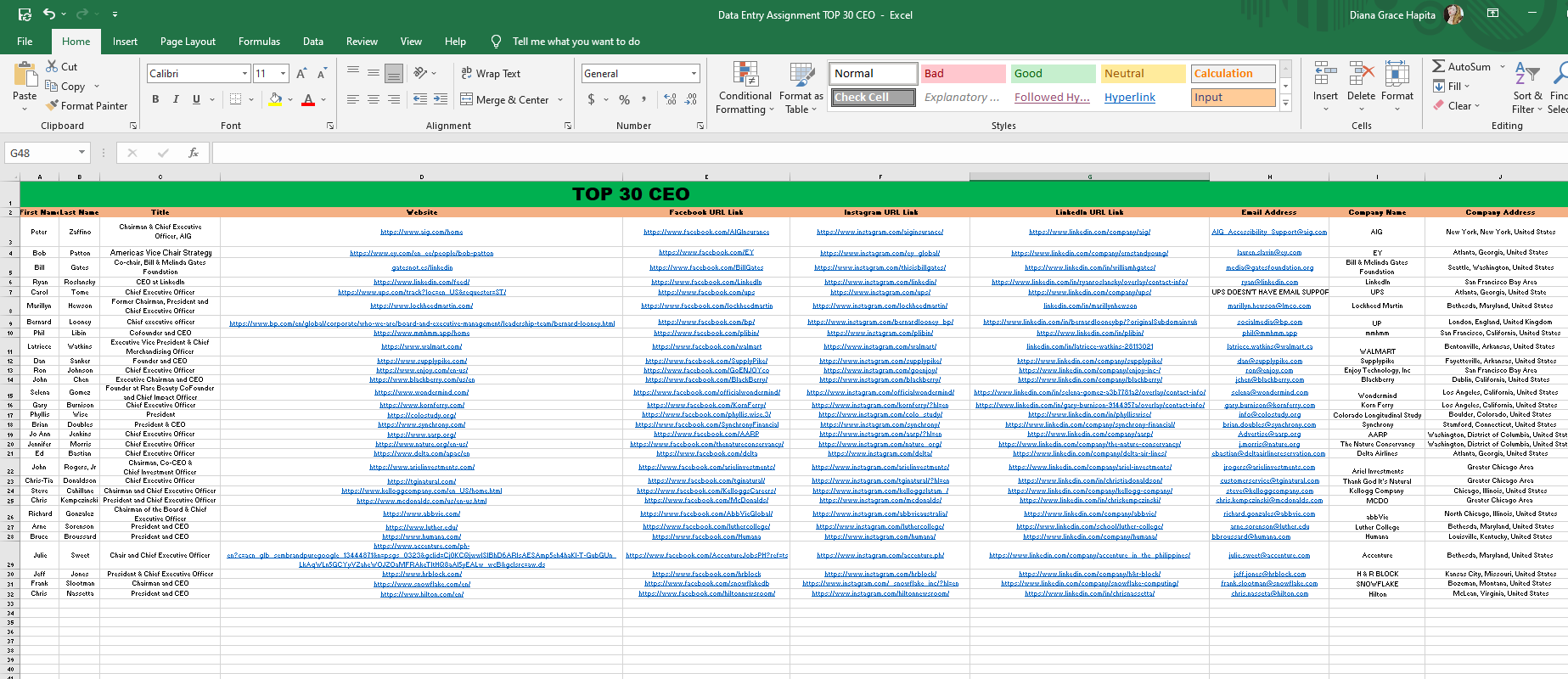This screenshot has width=1568, height=679.
Task: Decrease font size with smaller A icon
Action: point(322,74)
